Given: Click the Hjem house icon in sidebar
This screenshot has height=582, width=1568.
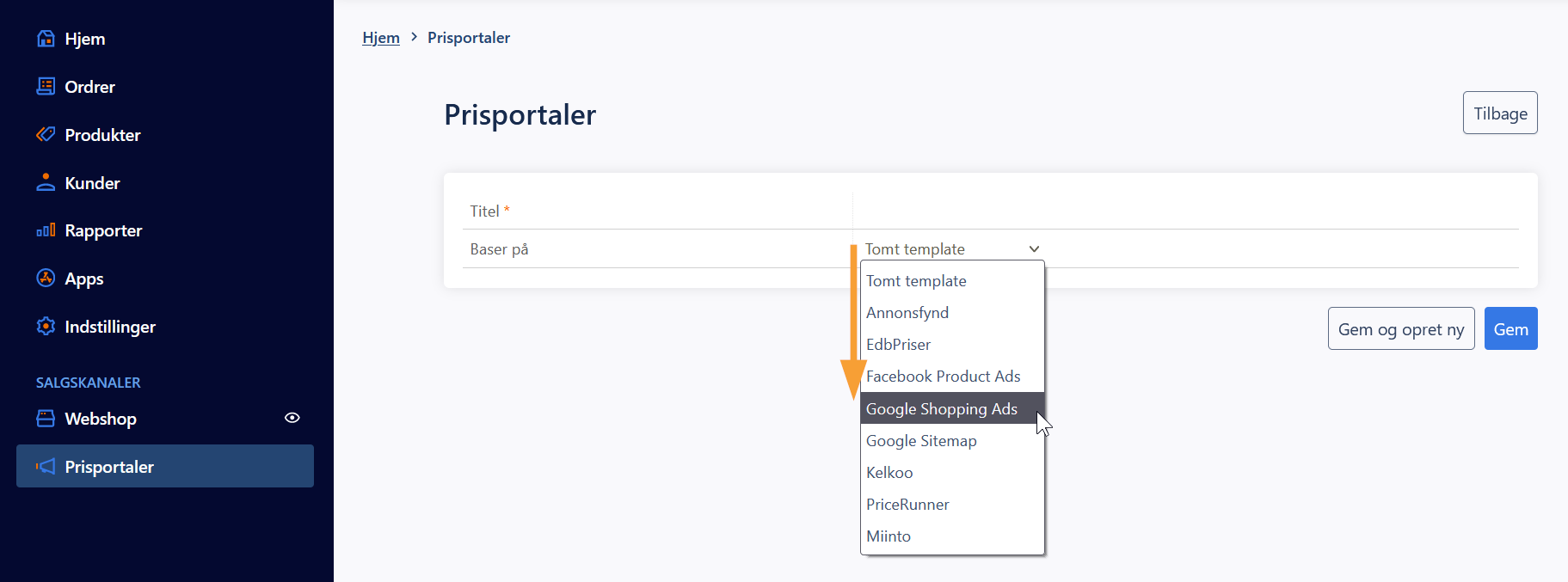Looking at the screenshot, I should [46, 39].
